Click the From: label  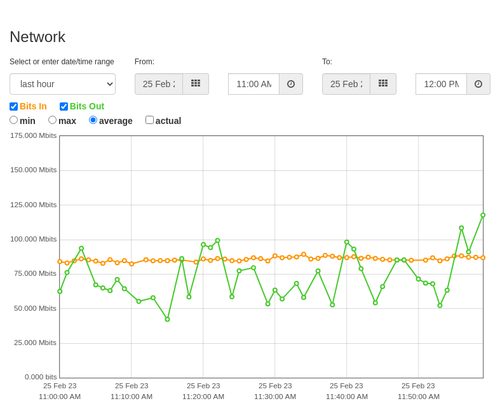144,62
